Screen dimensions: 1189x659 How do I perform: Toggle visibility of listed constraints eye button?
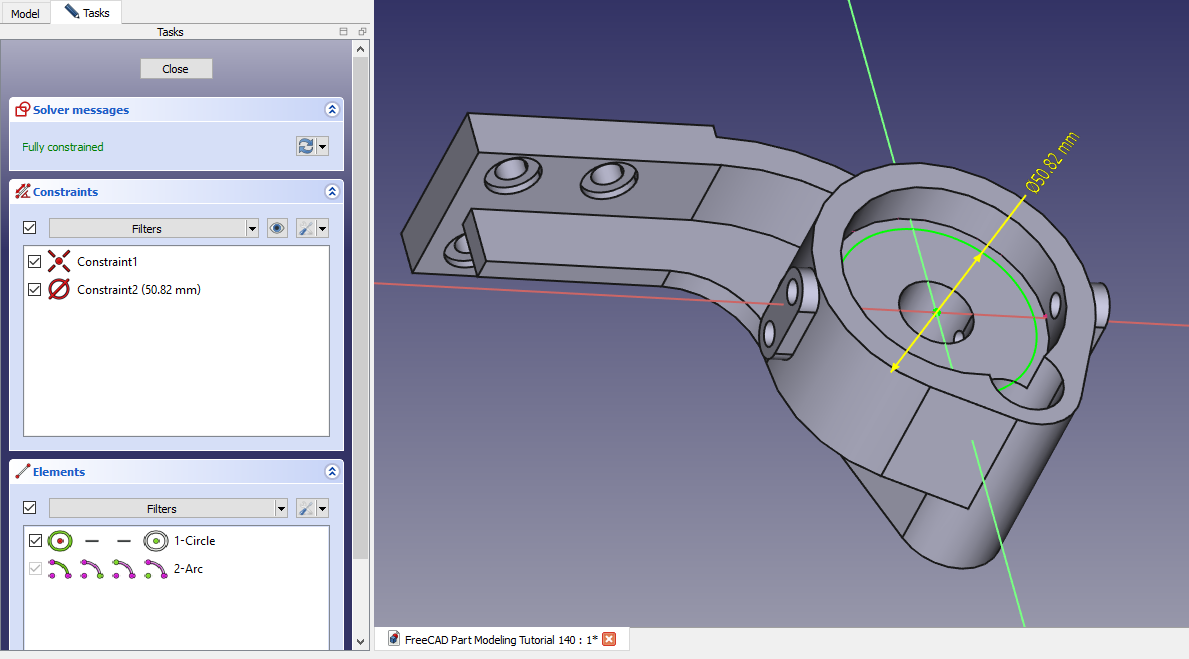[x=277, y=228]
